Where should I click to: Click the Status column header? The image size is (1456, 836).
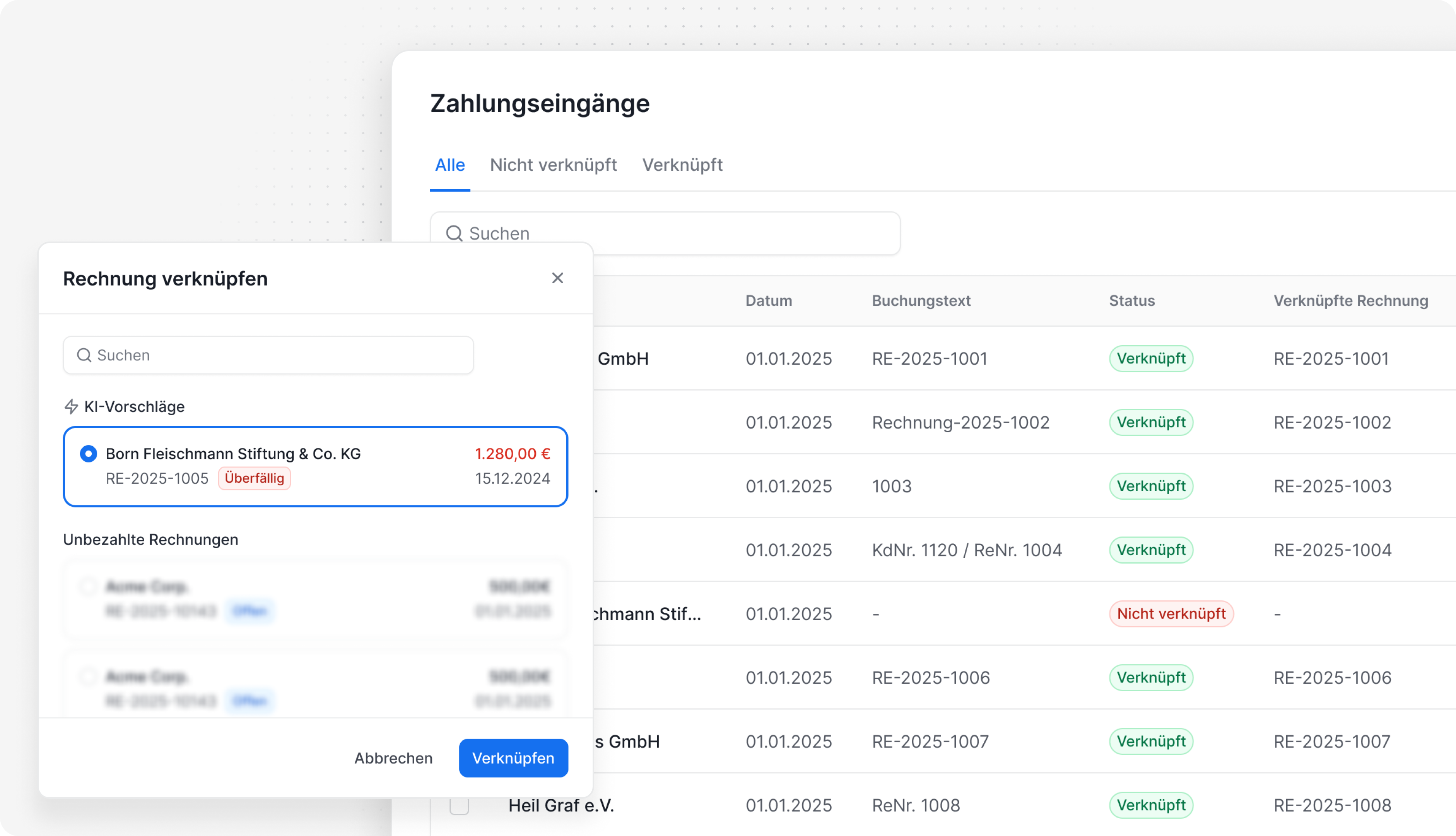coord(1131,301)
